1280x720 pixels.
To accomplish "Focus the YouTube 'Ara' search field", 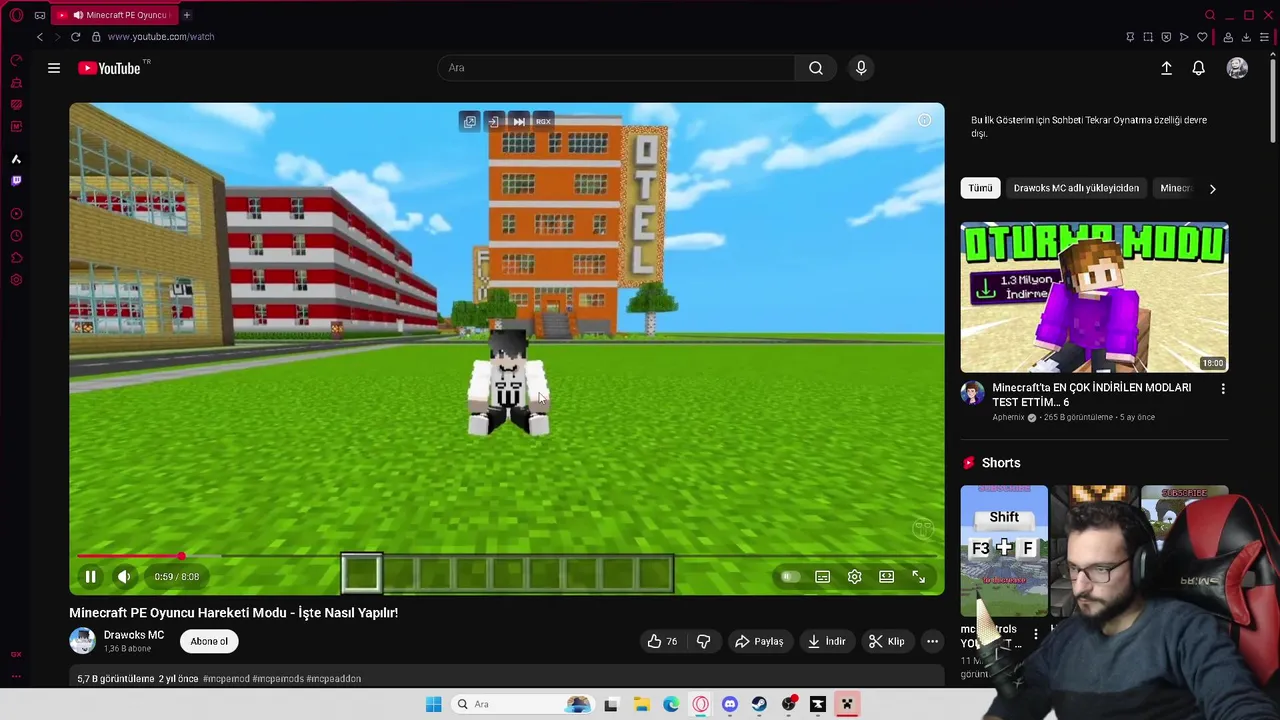I will click(616, 68).
